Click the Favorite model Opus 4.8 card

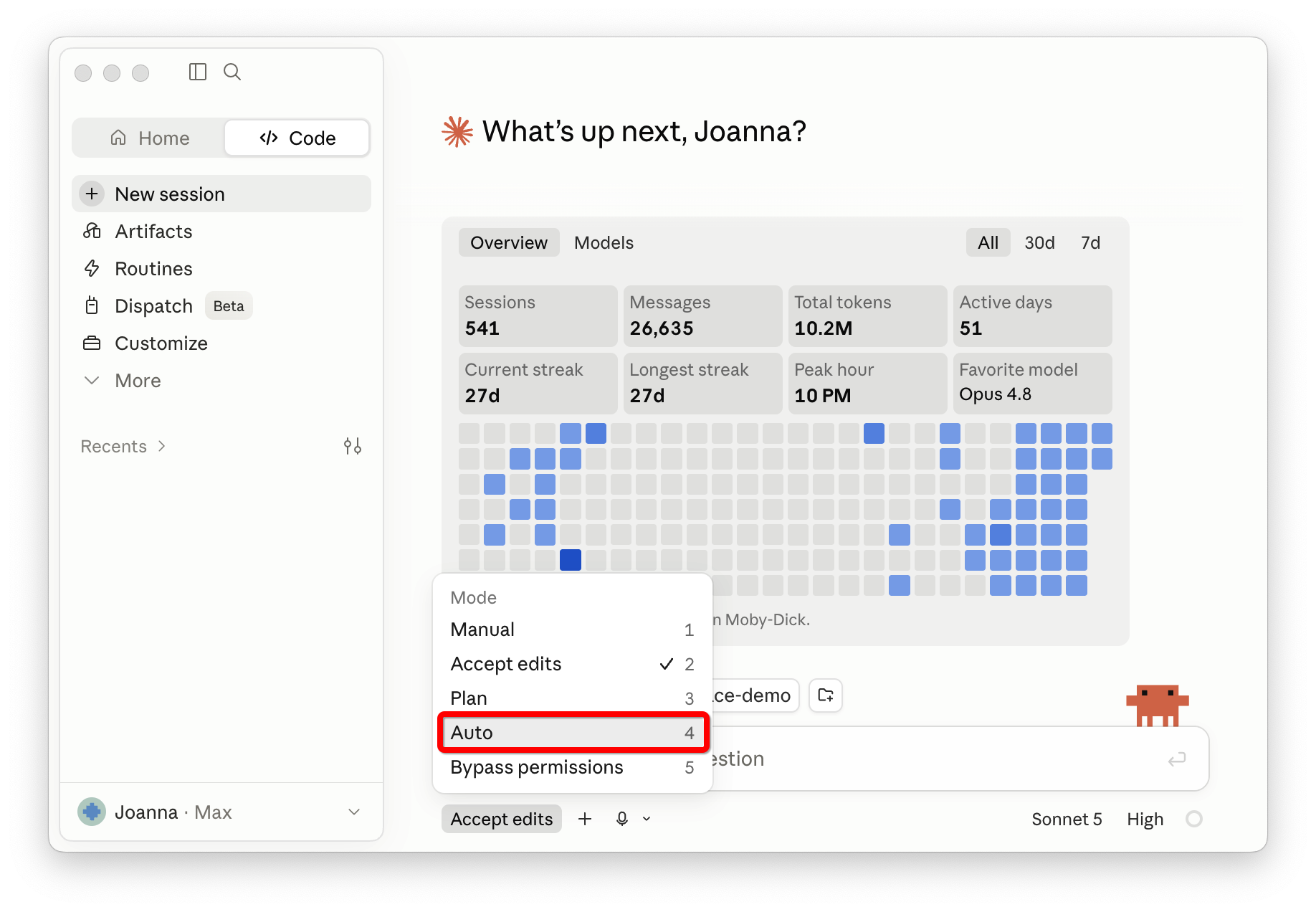[x=1032, y=383]
